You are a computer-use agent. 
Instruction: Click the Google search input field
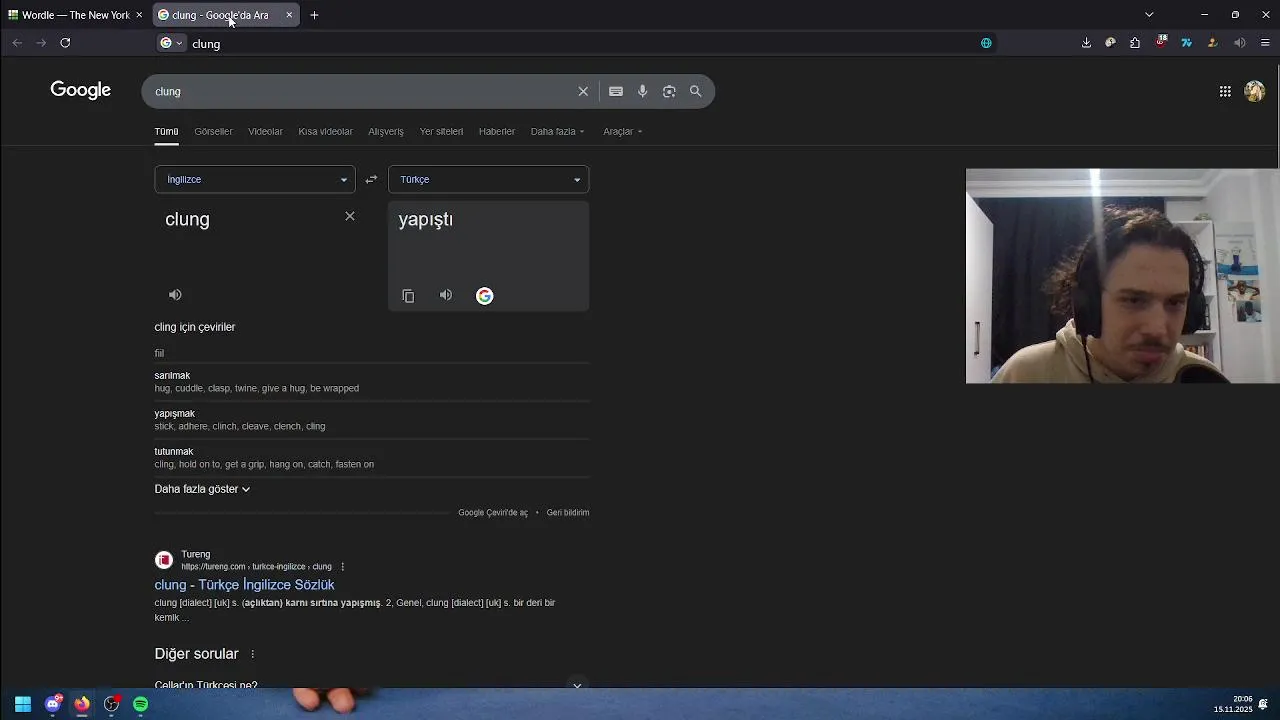[360, 91]
